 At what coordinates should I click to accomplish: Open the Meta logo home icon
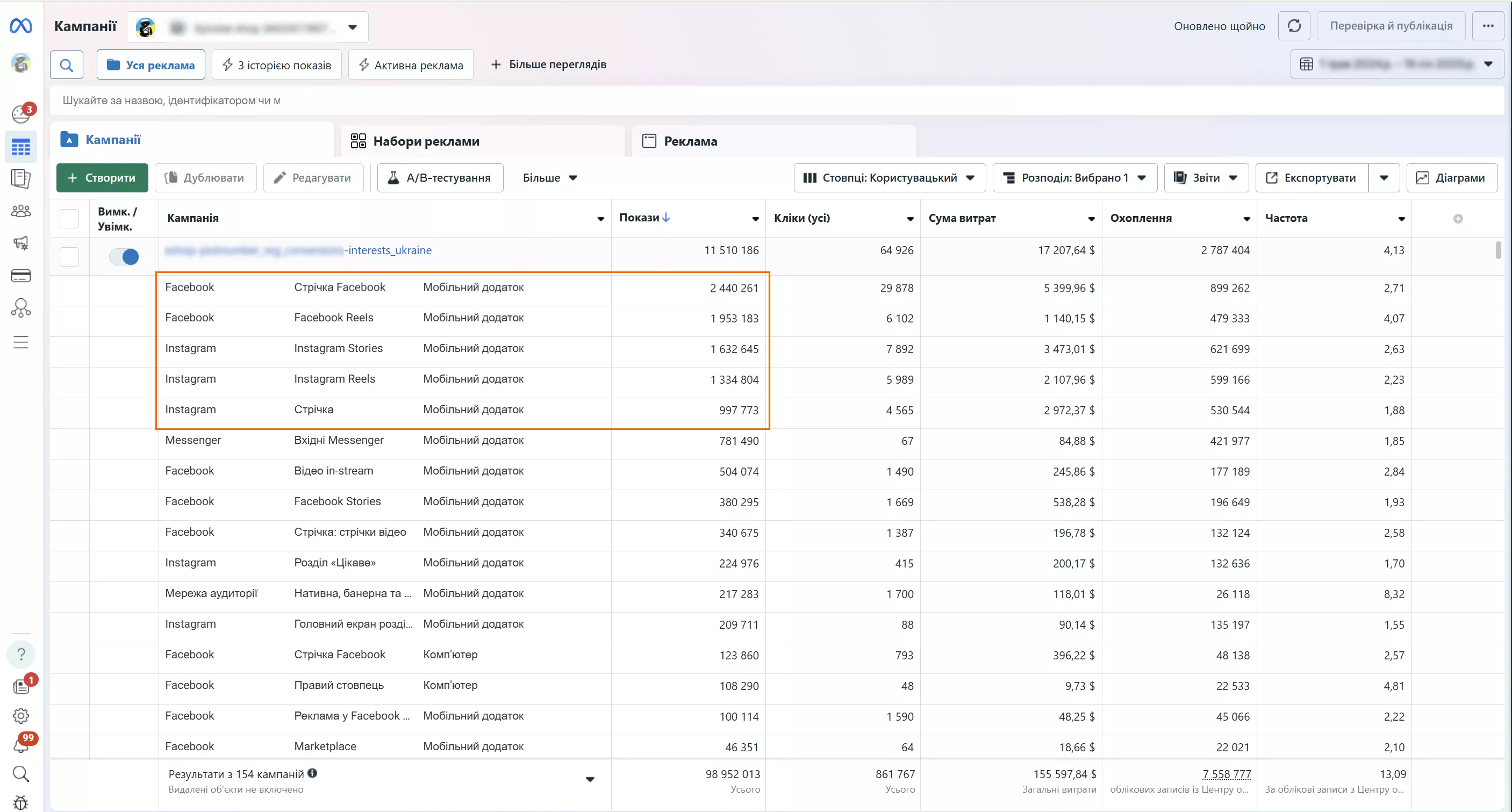tap(21, 26)
